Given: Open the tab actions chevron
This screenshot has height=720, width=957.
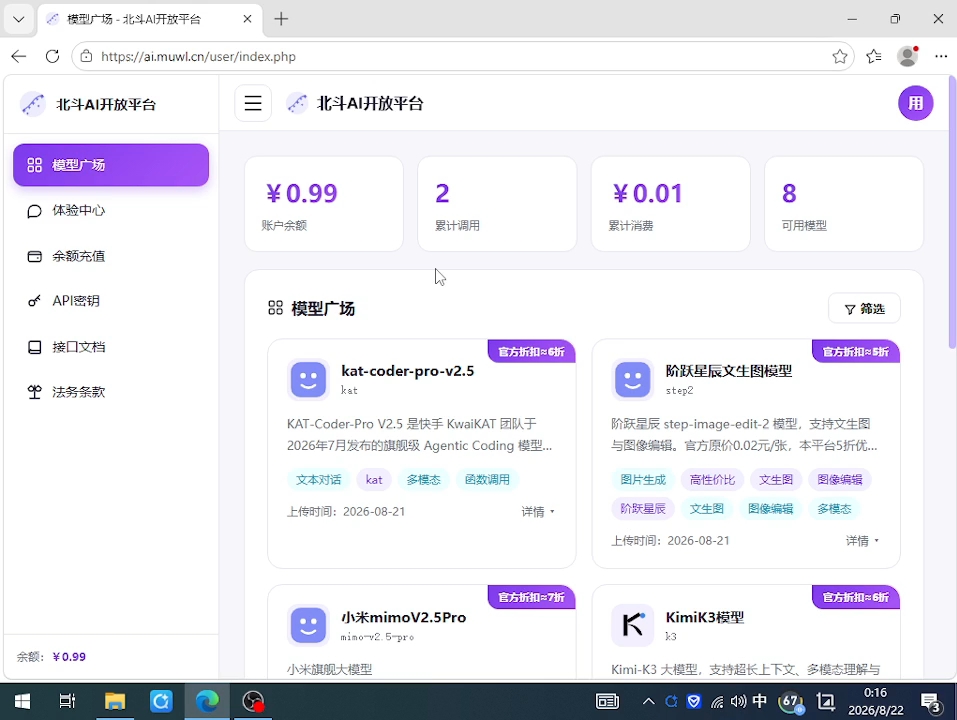Looking at the screenshot, I should 18,19.
